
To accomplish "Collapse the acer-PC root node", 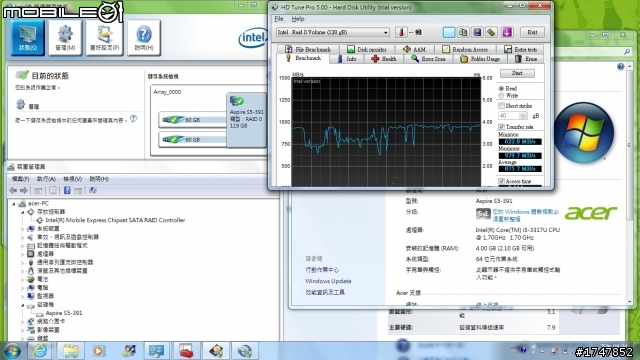I will pyautogui.click(x=14, y=203).
